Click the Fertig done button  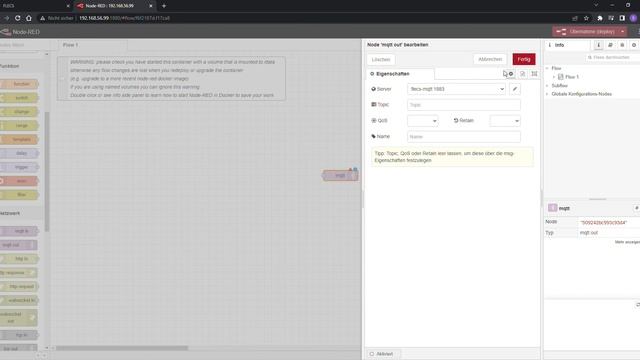click(x=524, y=59)
